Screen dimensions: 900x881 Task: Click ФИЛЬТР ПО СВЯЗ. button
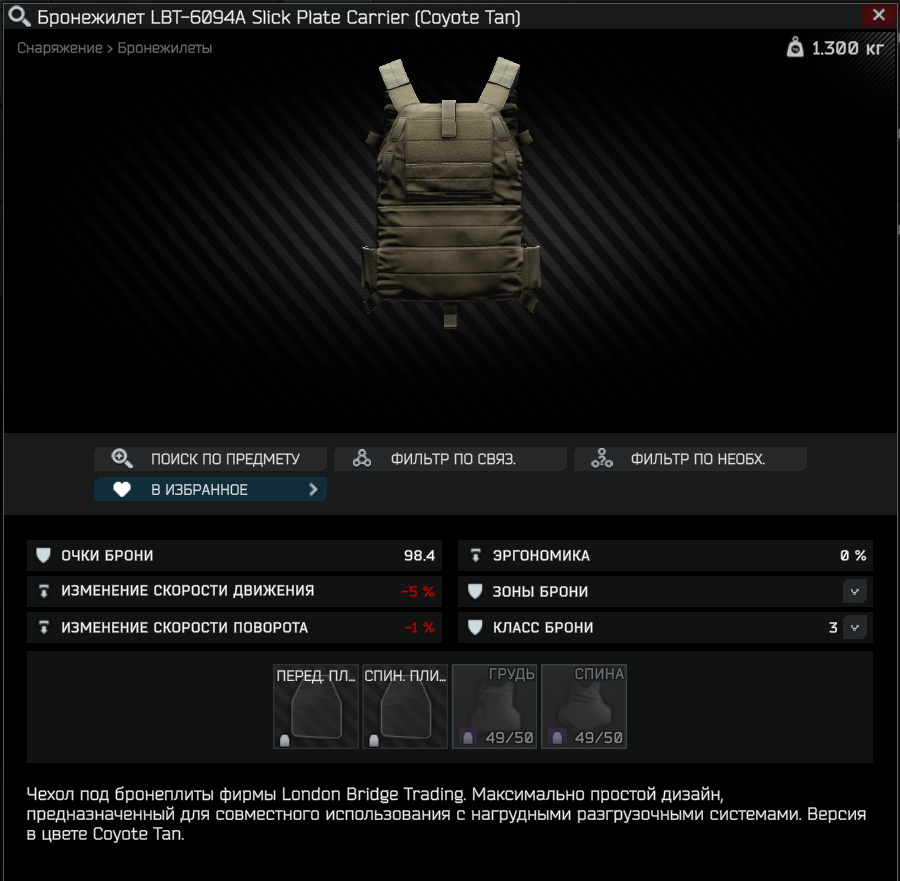point(451,459)
